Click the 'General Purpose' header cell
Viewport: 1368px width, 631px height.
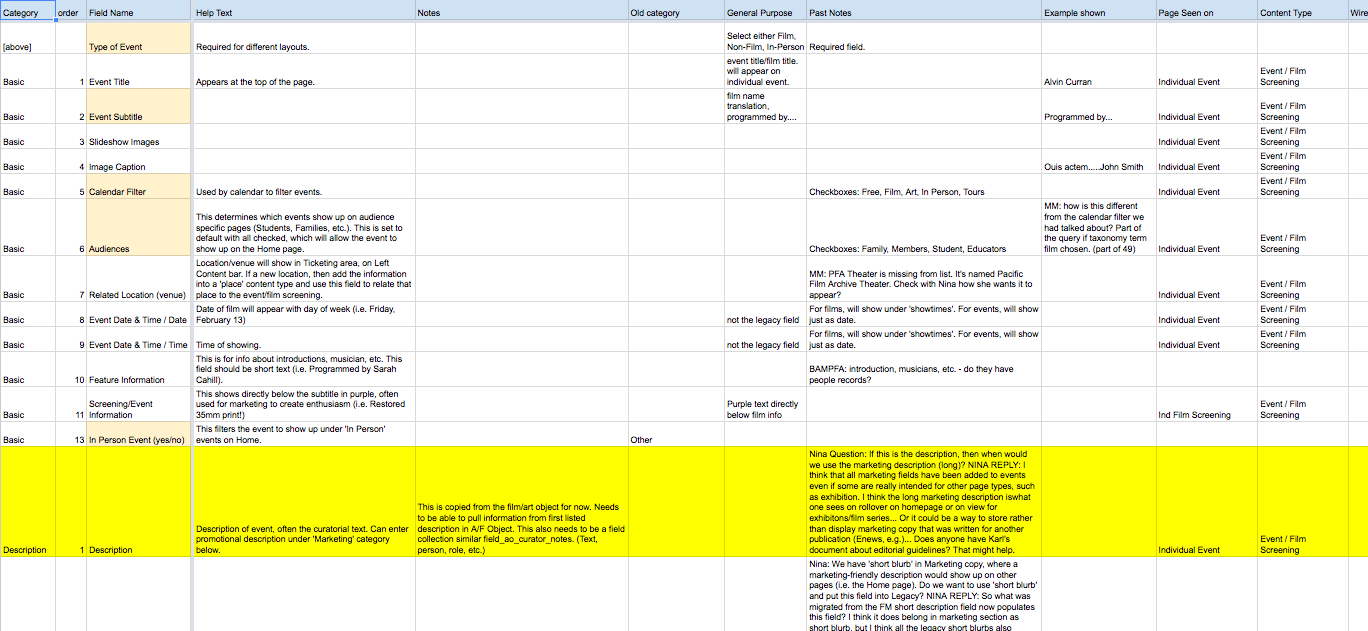[764, 13]
